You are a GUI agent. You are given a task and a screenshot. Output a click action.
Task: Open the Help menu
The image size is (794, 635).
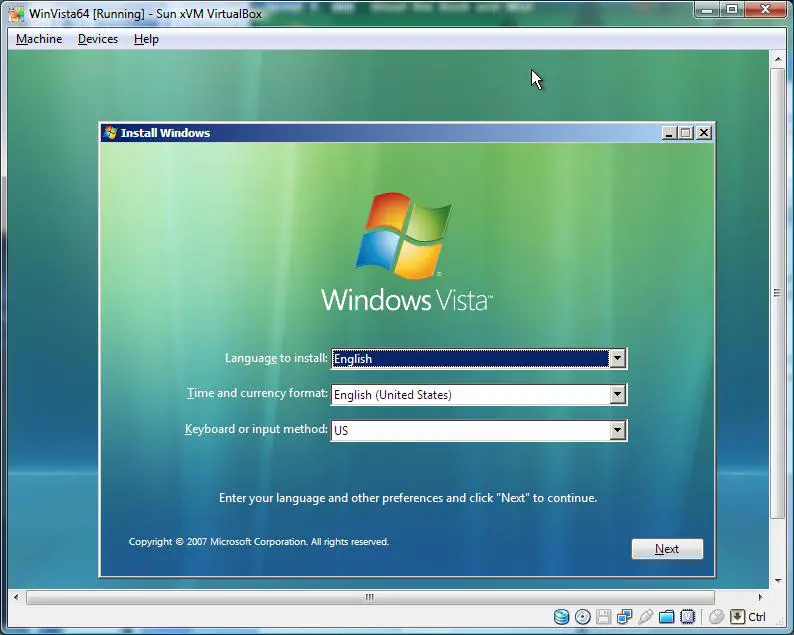pyautogui.click(x=146, y=39)
